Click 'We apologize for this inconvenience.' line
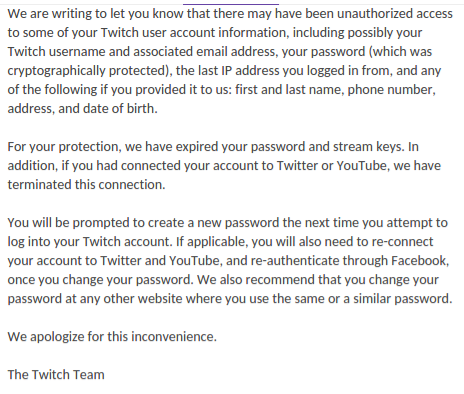464x394 pixels. click(x=112, y=337)
